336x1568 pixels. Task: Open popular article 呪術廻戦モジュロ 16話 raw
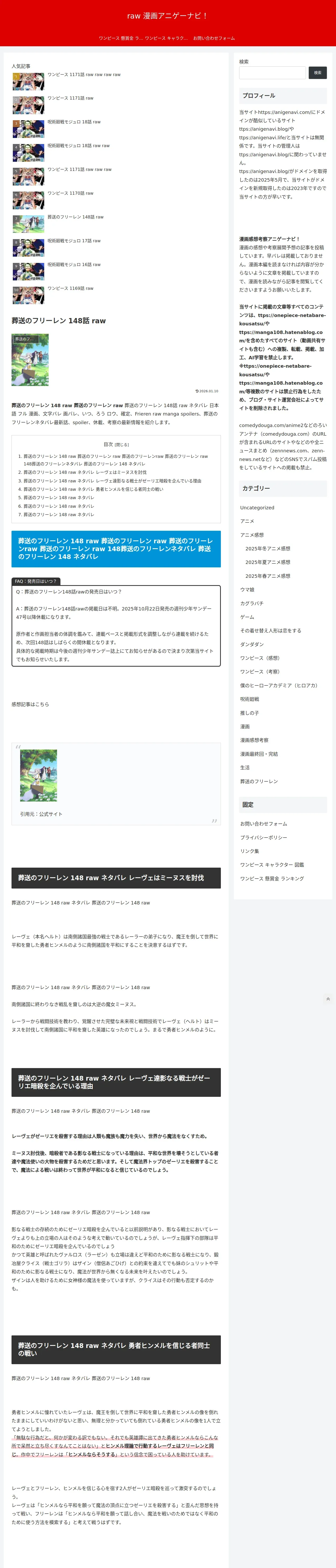tap(74, 265)
